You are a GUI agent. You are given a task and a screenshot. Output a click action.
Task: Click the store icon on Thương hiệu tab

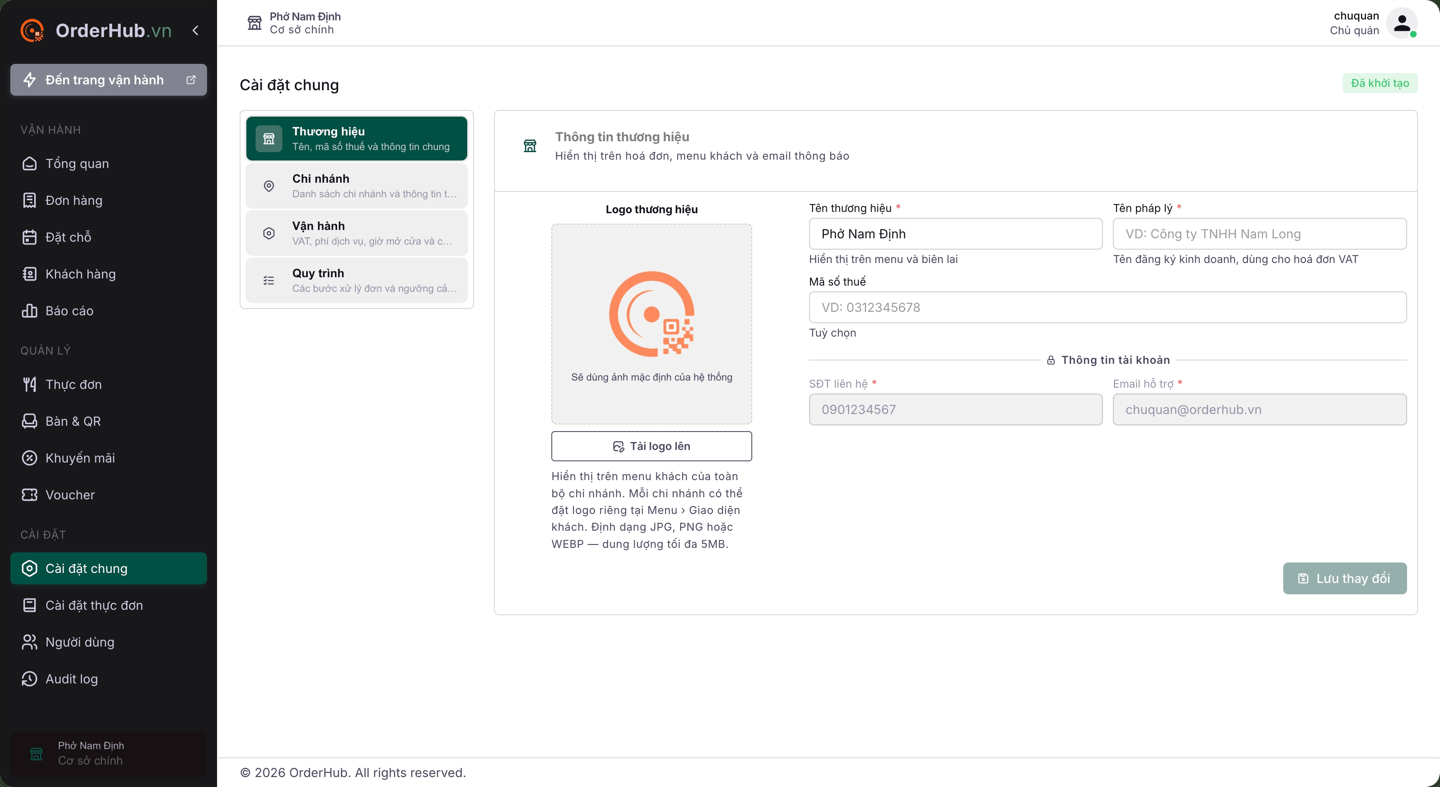269,139
